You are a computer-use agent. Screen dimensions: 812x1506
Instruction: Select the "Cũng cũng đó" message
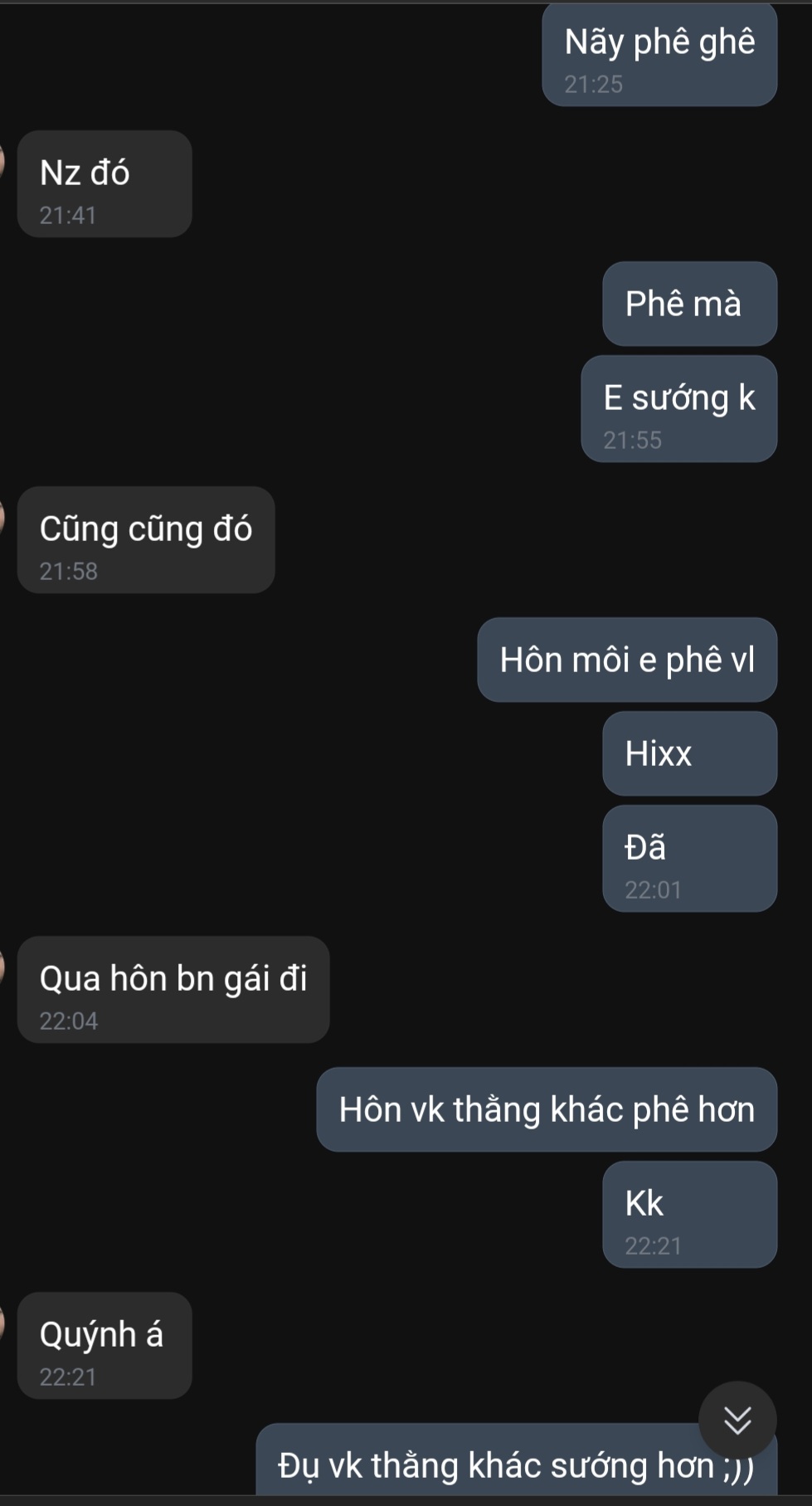pos(146,540)
